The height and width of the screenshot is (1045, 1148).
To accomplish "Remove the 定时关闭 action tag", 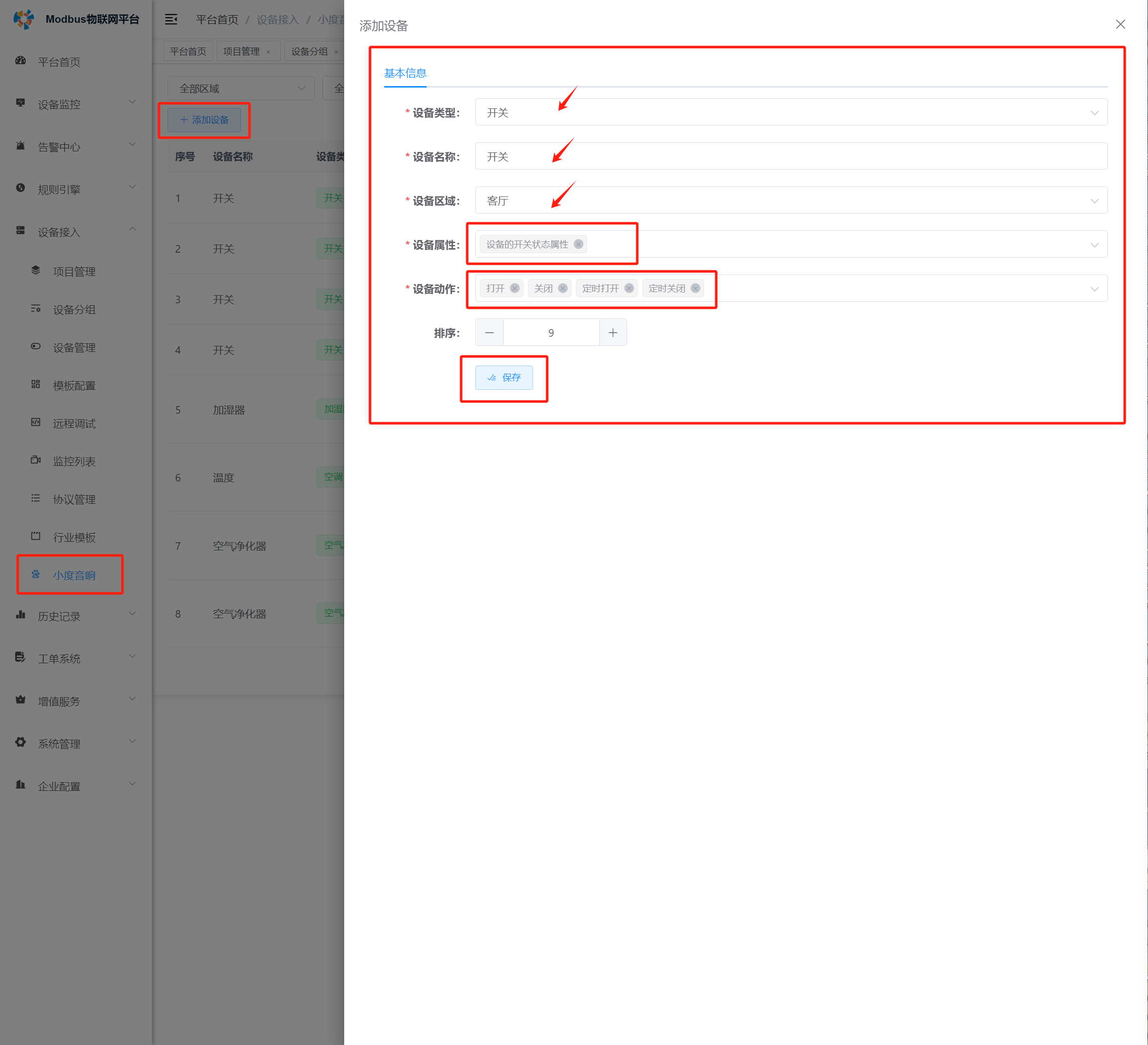I will (695, 288).
